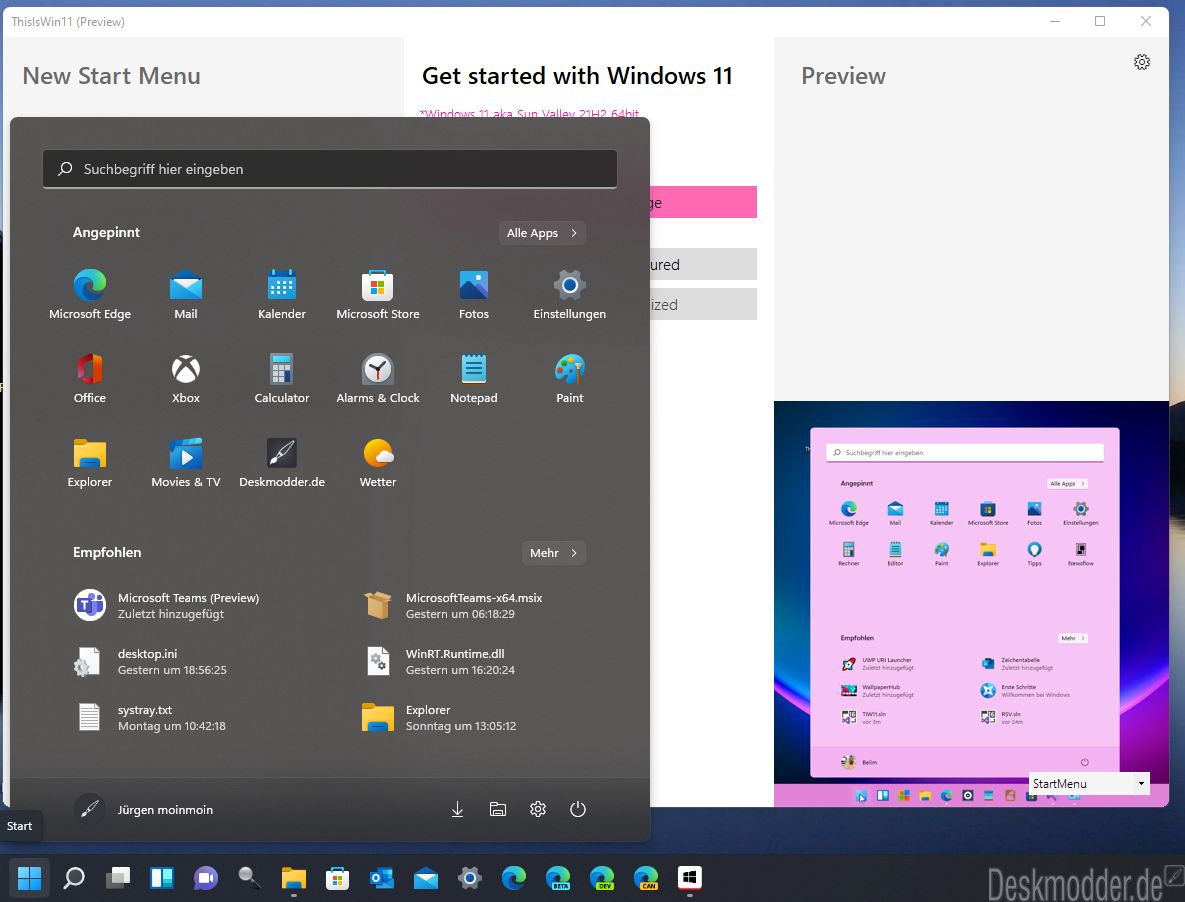Open Explorer from pinned apps
Screen dimensions: 1185x902
pos(90,462)
